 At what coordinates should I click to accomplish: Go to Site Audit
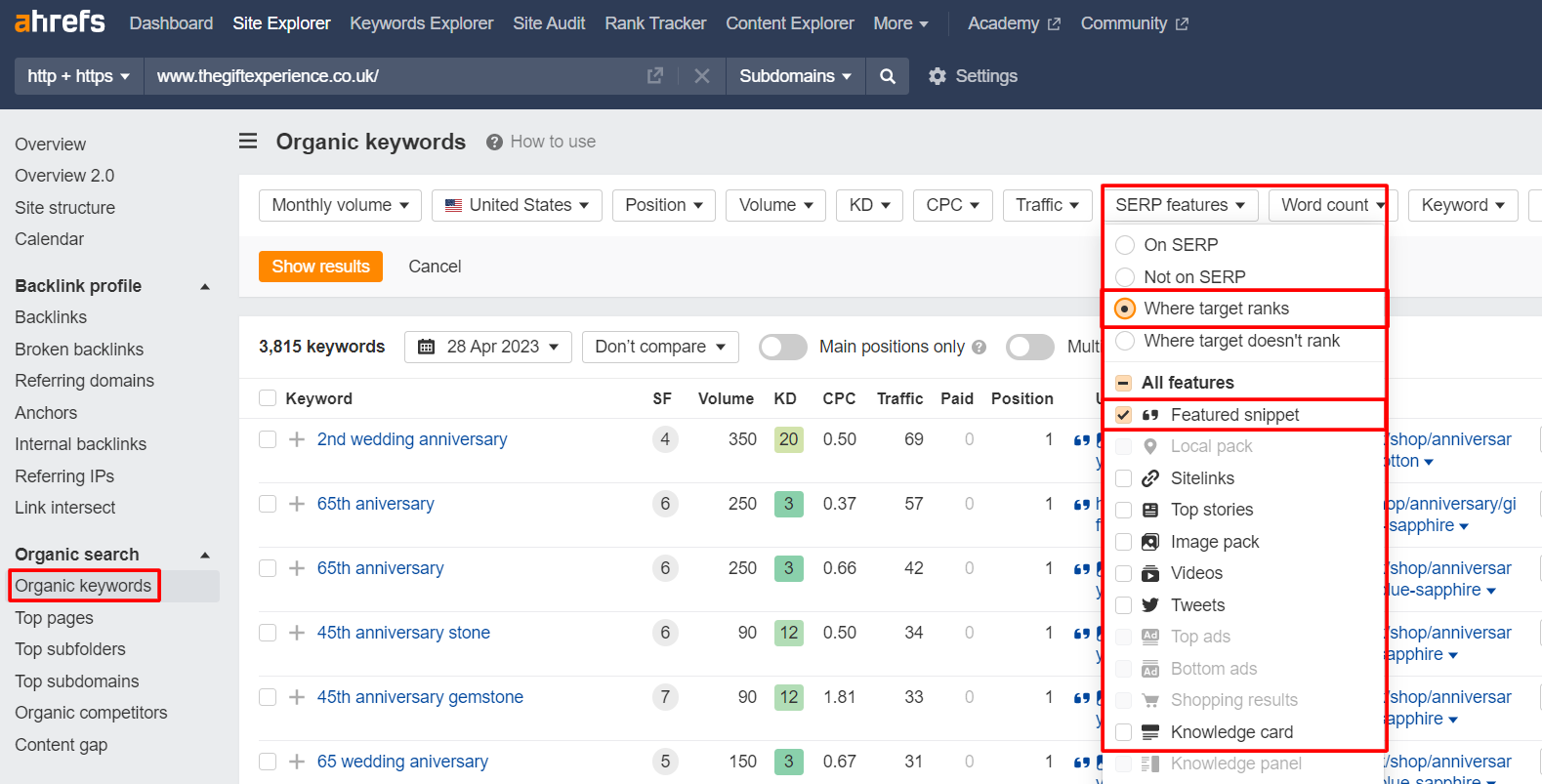click(549, 23)
